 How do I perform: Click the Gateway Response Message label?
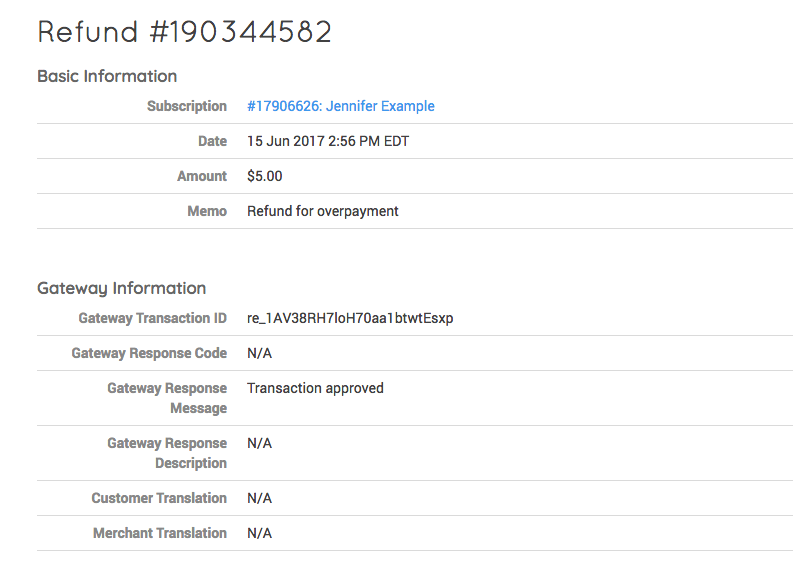click(167, 398)
